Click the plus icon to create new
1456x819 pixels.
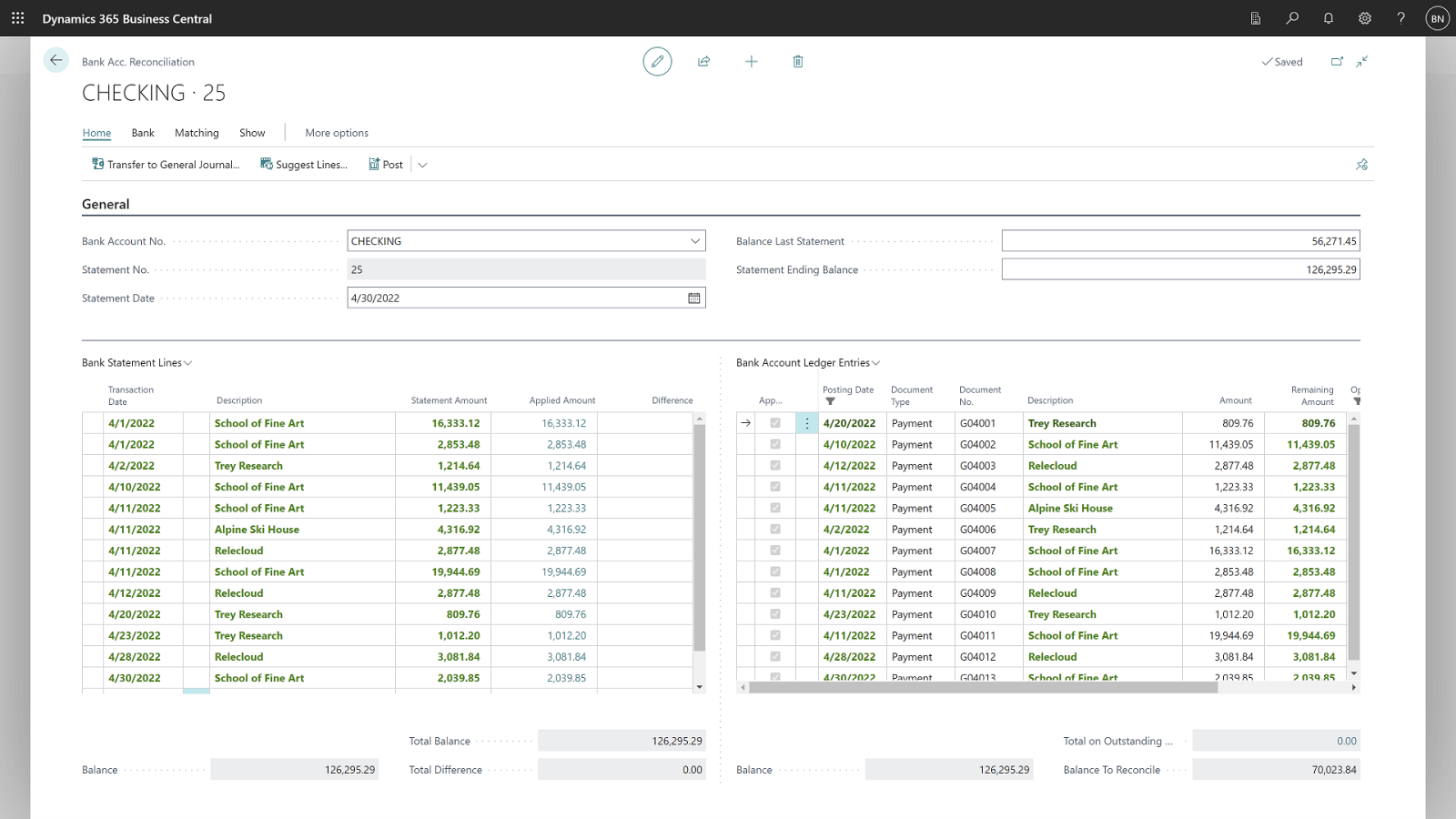pos(751,61)
